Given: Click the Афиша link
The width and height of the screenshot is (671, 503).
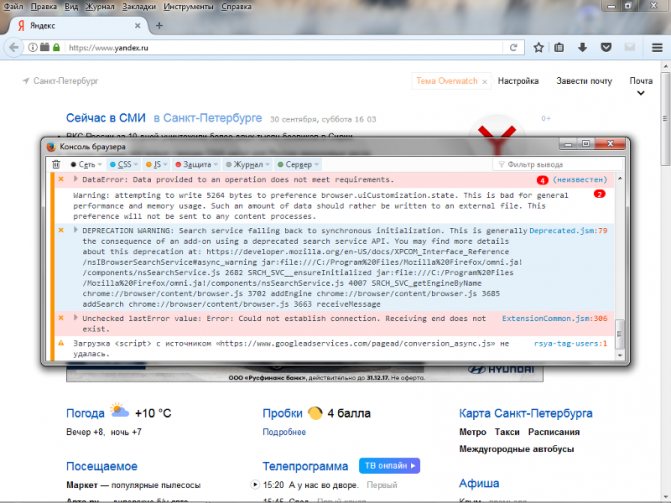Looking at the screenshot, I should point(479,483).
